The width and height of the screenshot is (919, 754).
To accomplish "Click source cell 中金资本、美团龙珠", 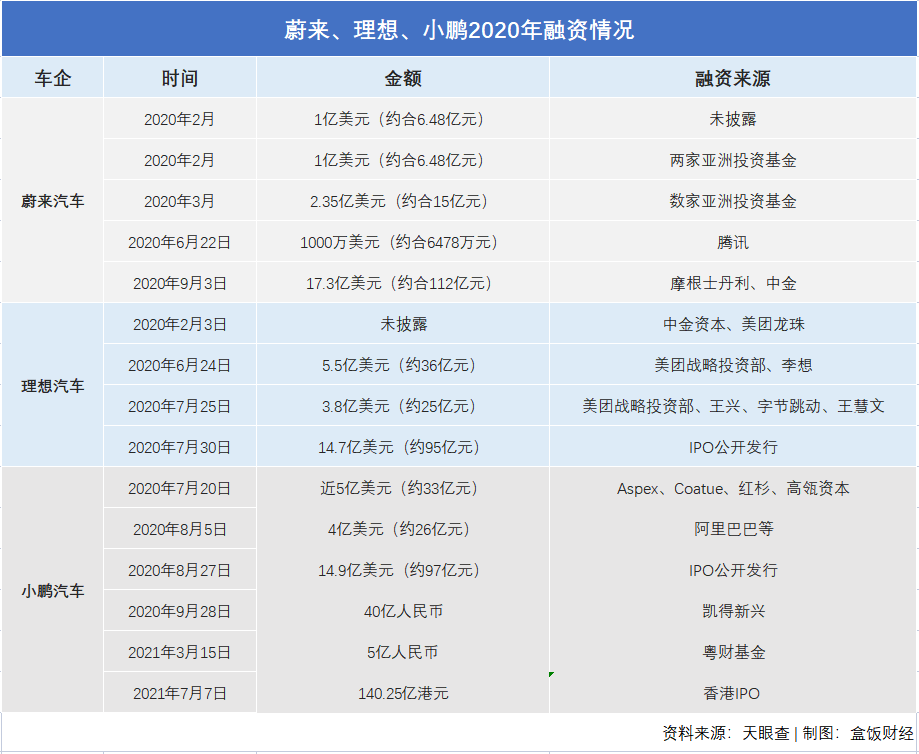I will [733, 324].
